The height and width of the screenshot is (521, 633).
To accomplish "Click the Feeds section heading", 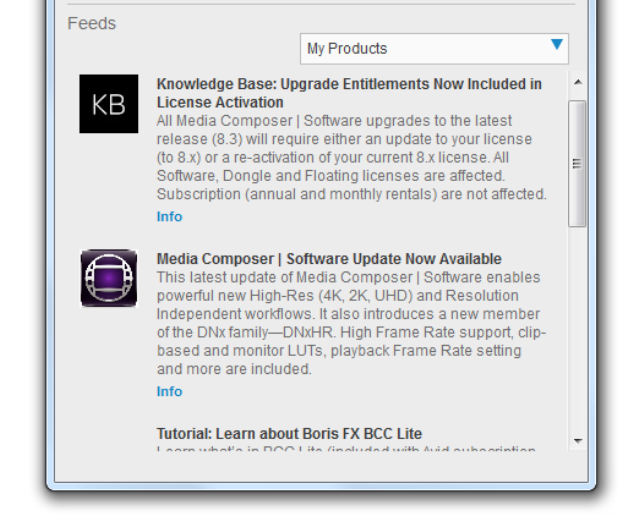I will [x=92, y=23].
